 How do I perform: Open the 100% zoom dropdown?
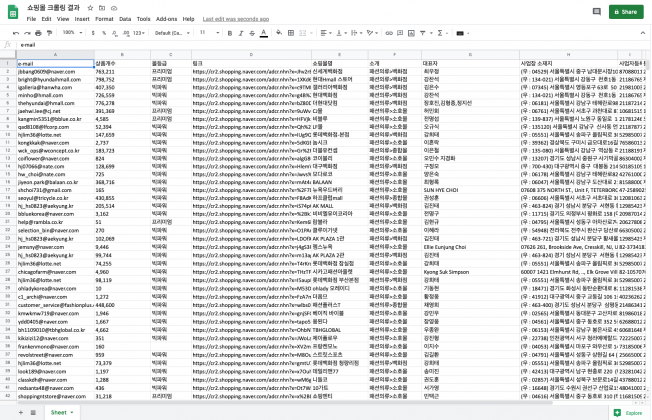pos(73,32)
